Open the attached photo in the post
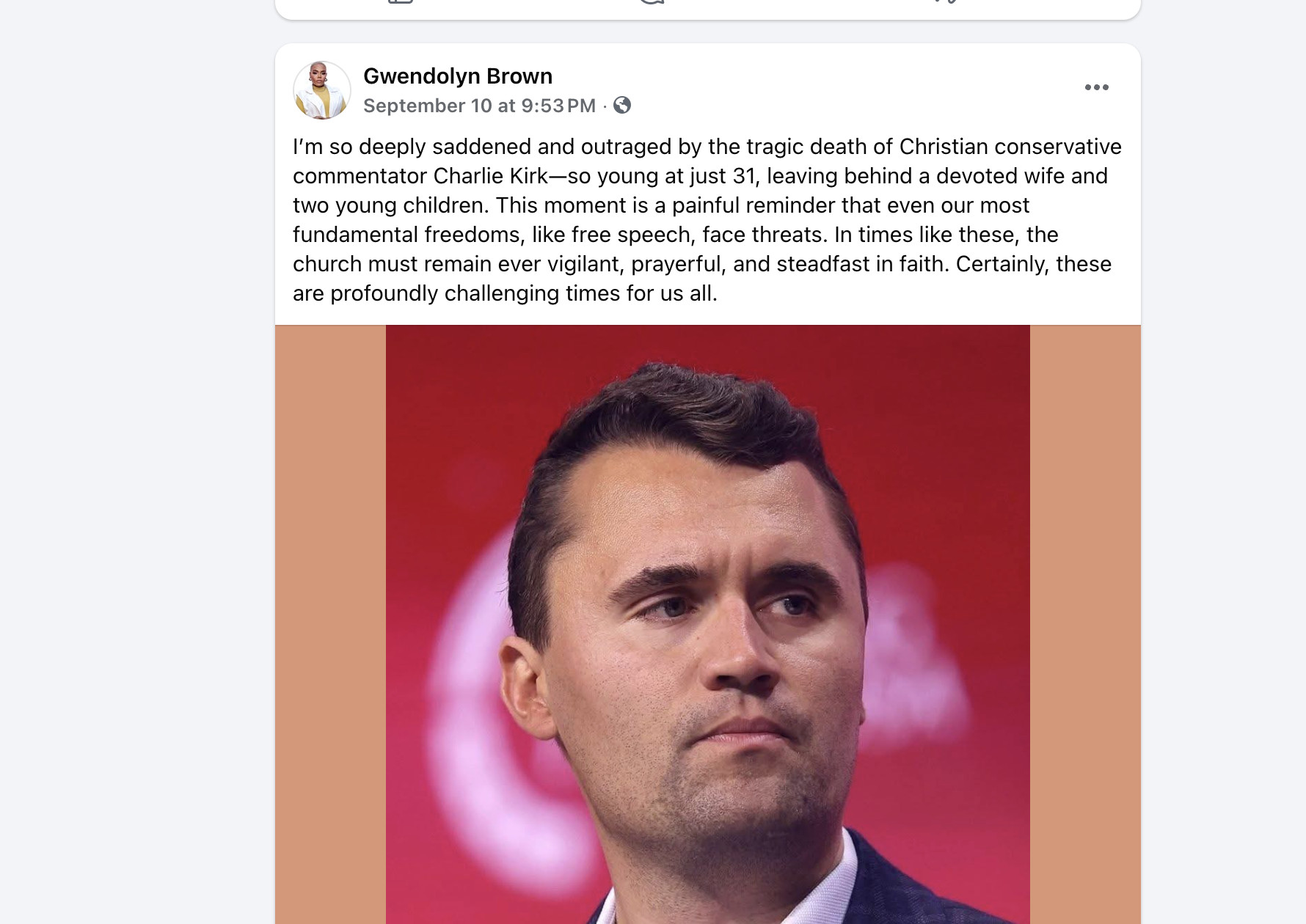This screenshot has height=924, width=1306. tap(707, 623)
